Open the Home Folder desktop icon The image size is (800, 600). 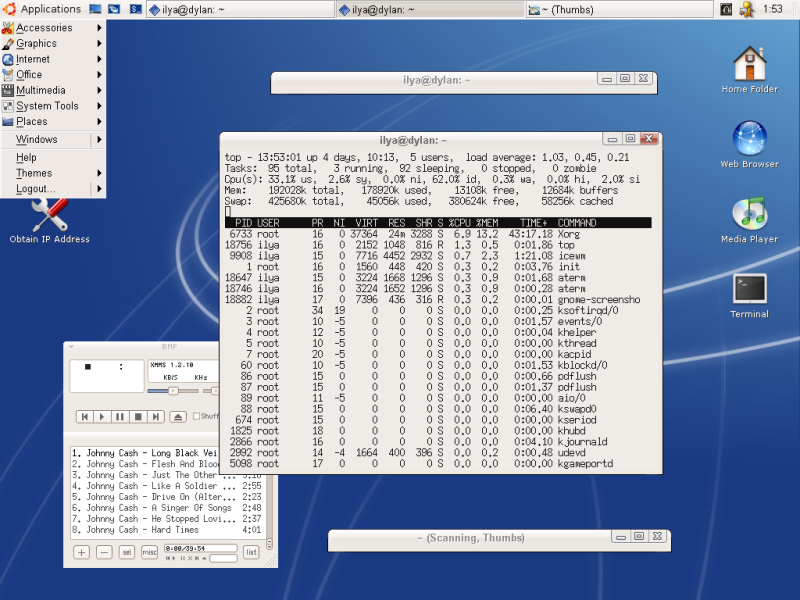point(749,69)
